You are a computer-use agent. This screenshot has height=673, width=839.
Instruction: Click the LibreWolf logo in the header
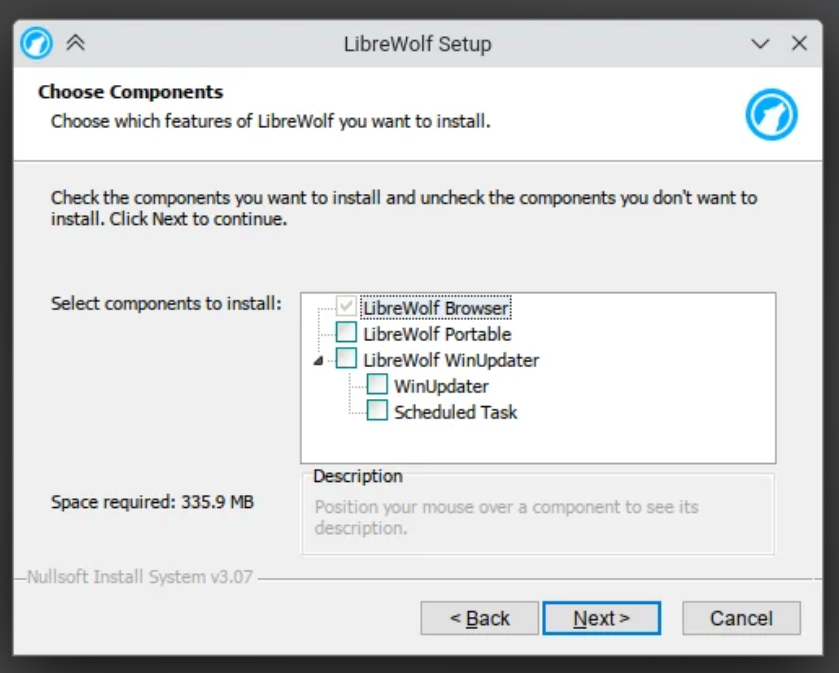pyautogui.click(x=771, y=114)
